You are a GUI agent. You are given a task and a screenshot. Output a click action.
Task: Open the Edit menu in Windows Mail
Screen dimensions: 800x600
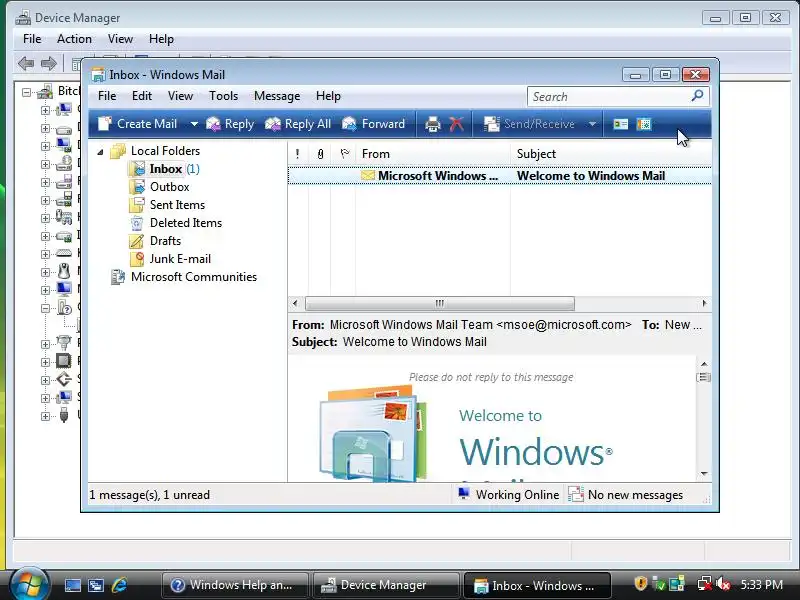click(141, 96)
